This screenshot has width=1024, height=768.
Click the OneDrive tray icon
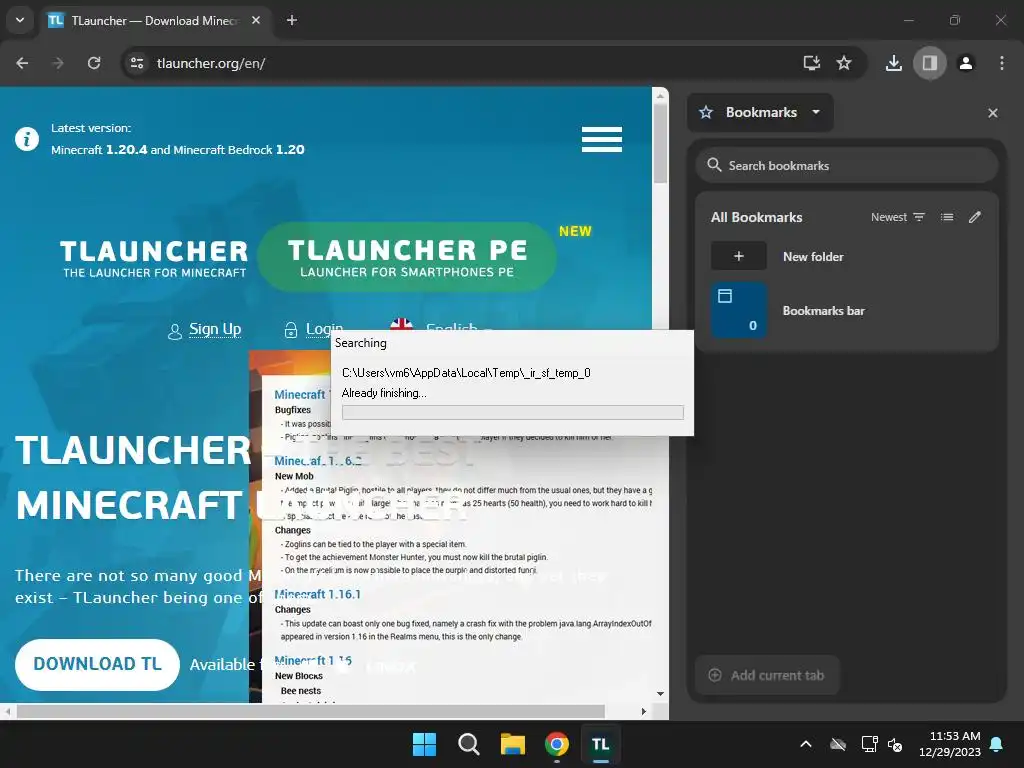(x=838, y=744)
